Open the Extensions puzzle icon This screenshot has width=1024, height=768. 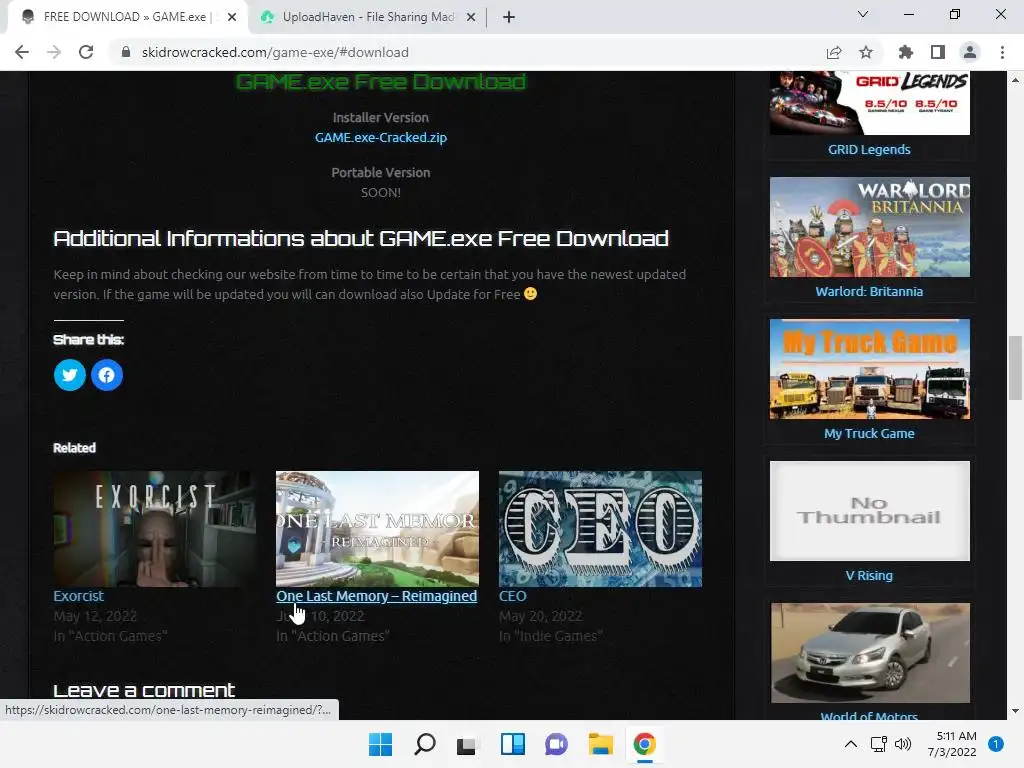pos(906,52)
